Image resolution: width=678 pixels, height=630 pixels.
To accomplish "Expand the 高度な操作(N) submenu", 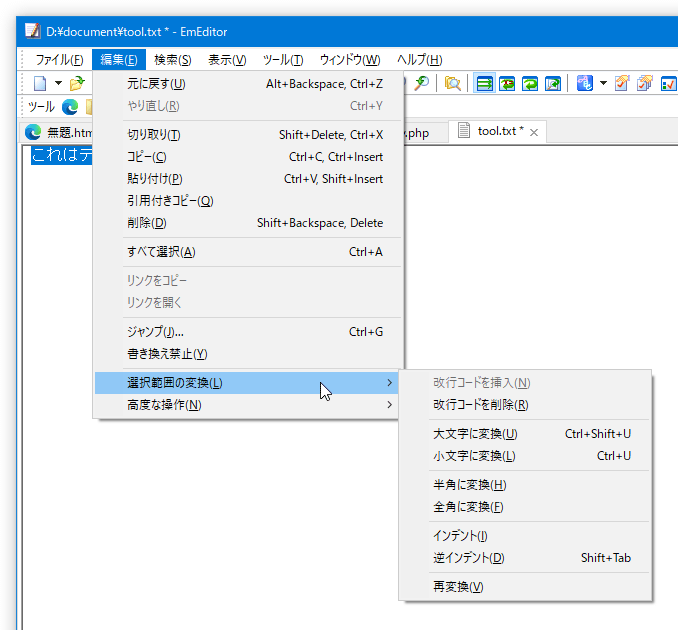I will (x=246, y=405).
